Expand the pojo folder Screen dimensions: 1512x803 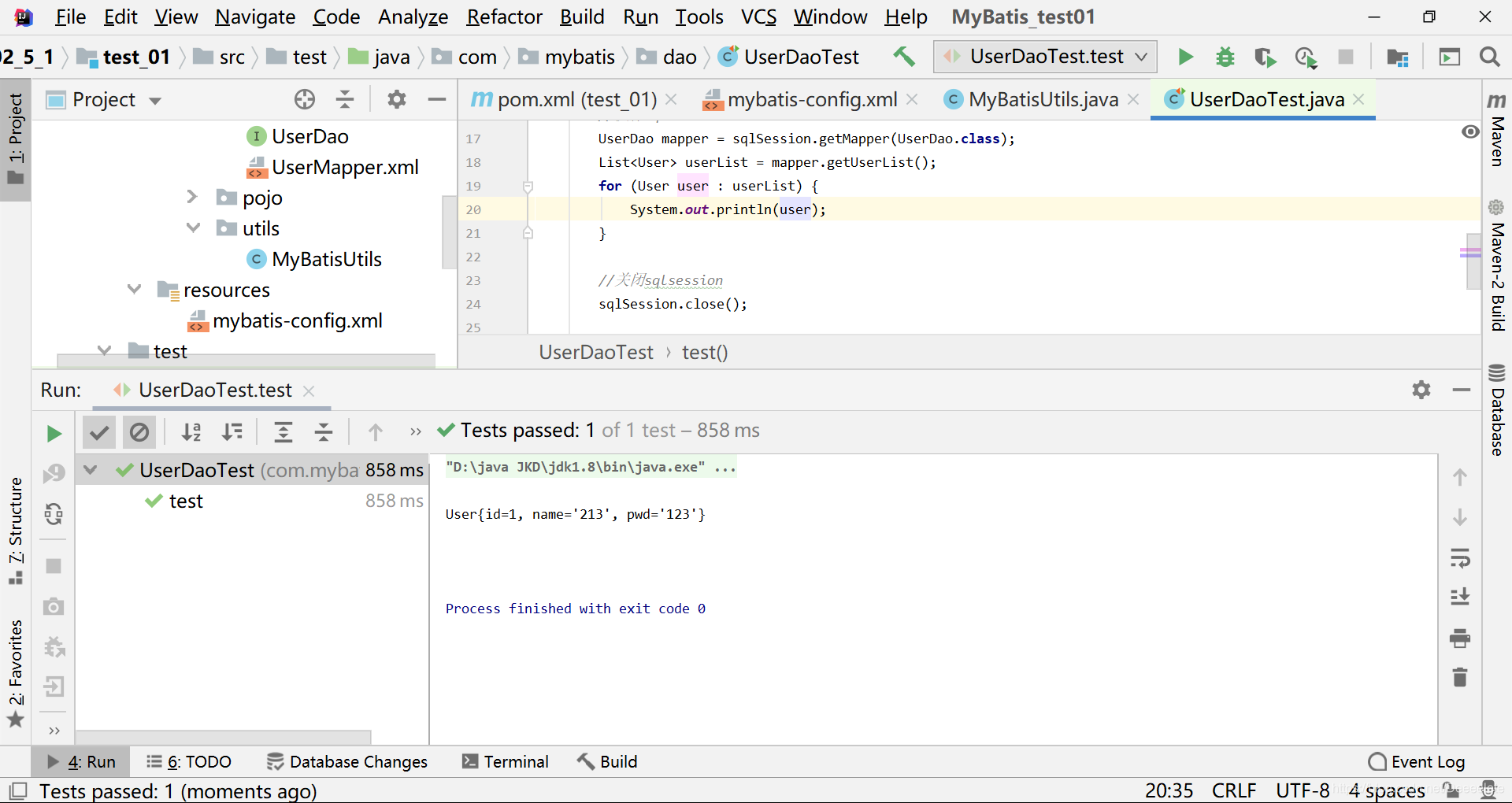[192, 197]
